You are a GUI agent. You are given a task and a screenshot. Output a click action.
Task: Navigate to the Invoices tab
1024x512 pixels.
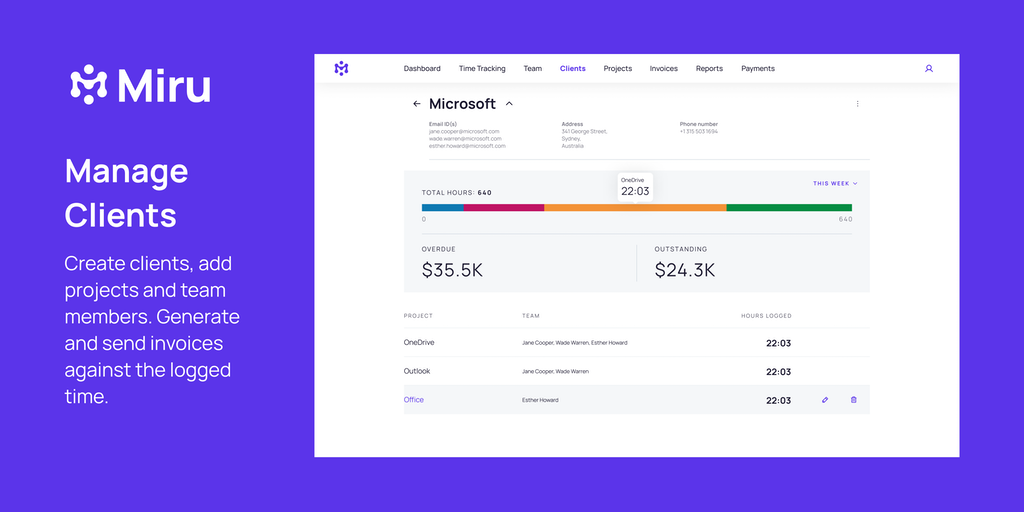664,69
